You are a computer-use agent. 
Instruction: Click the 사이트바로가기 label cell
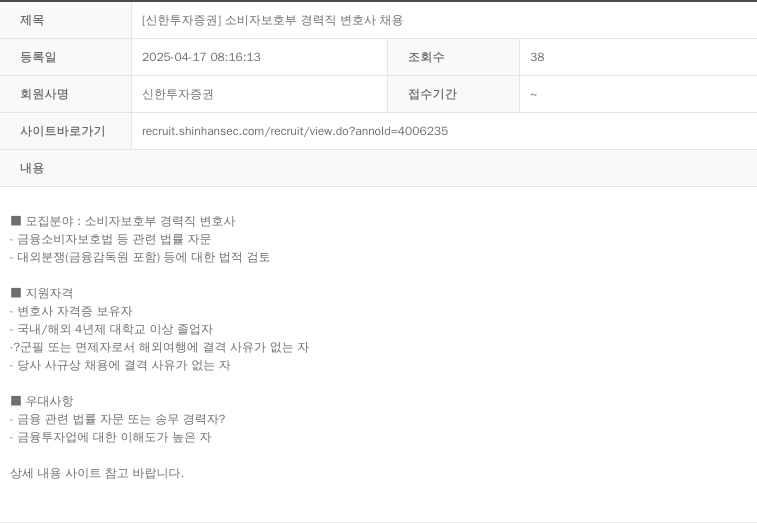66,131
